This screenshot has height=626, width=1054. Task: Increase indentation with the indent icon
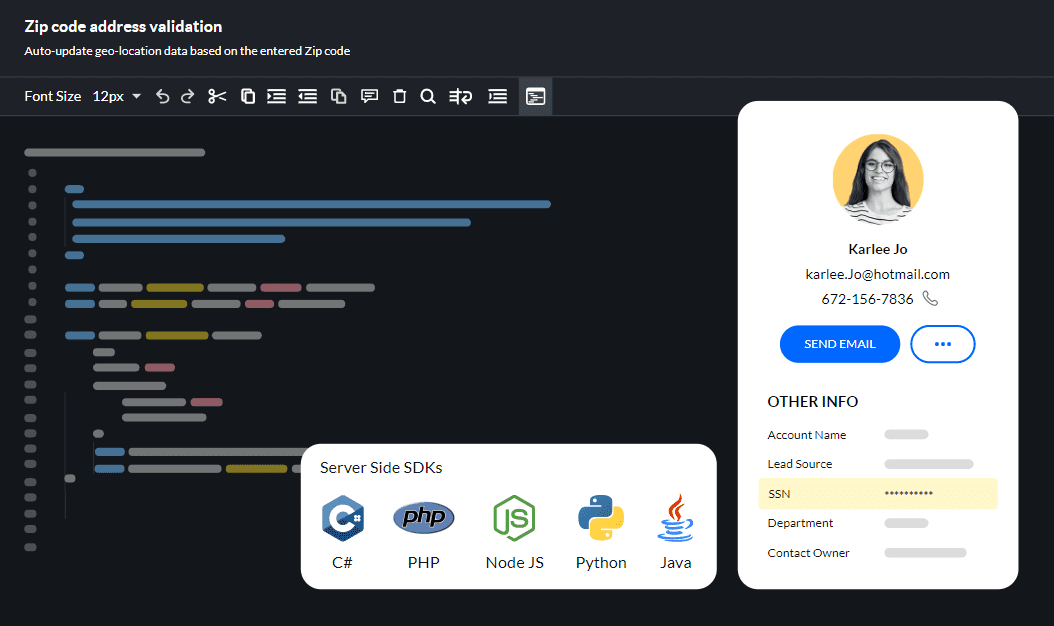pos(277,96)
